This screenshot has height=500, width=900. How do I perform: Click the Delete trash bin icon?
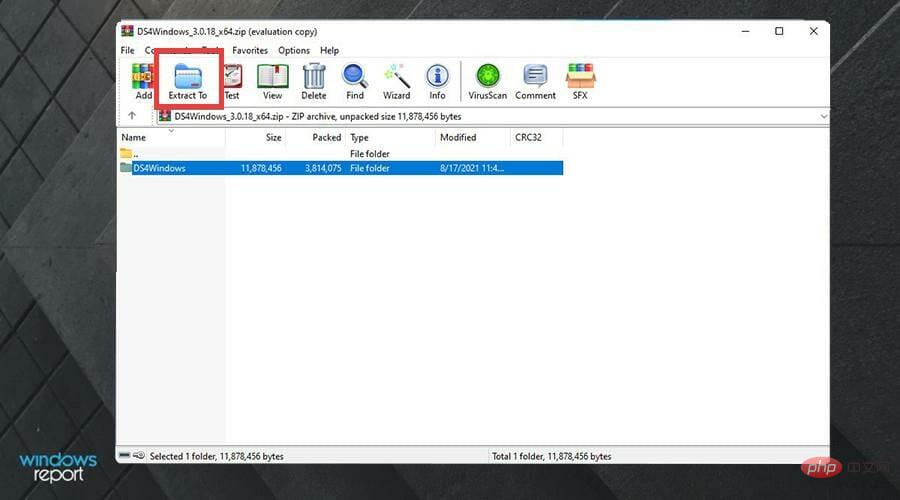314,81
